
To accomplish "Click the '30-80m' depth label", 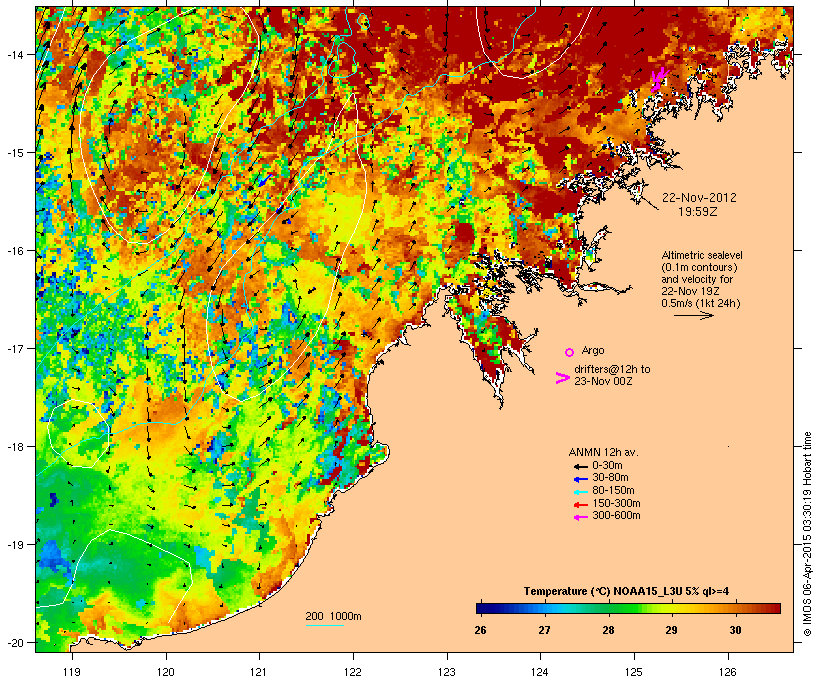I will coord(610,478).
